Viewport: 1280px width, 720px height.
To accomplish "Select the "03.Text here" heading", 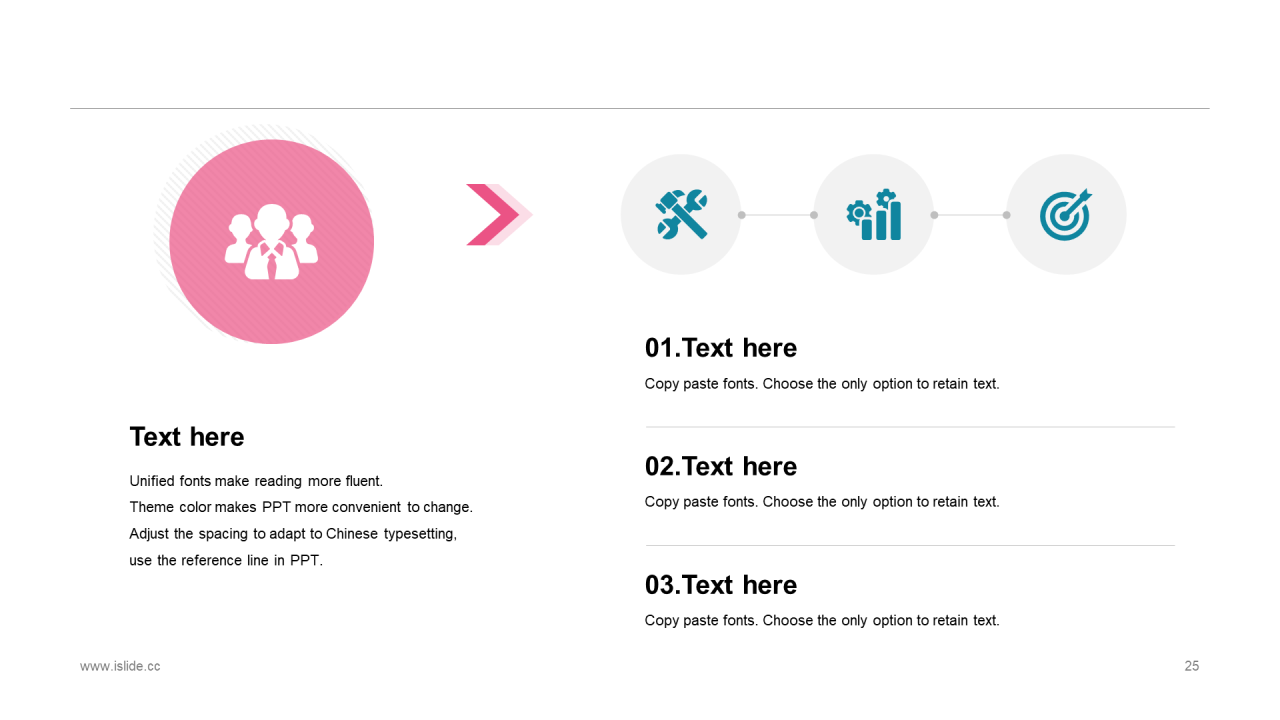I will pyautogui.click(x=721, y=585).
